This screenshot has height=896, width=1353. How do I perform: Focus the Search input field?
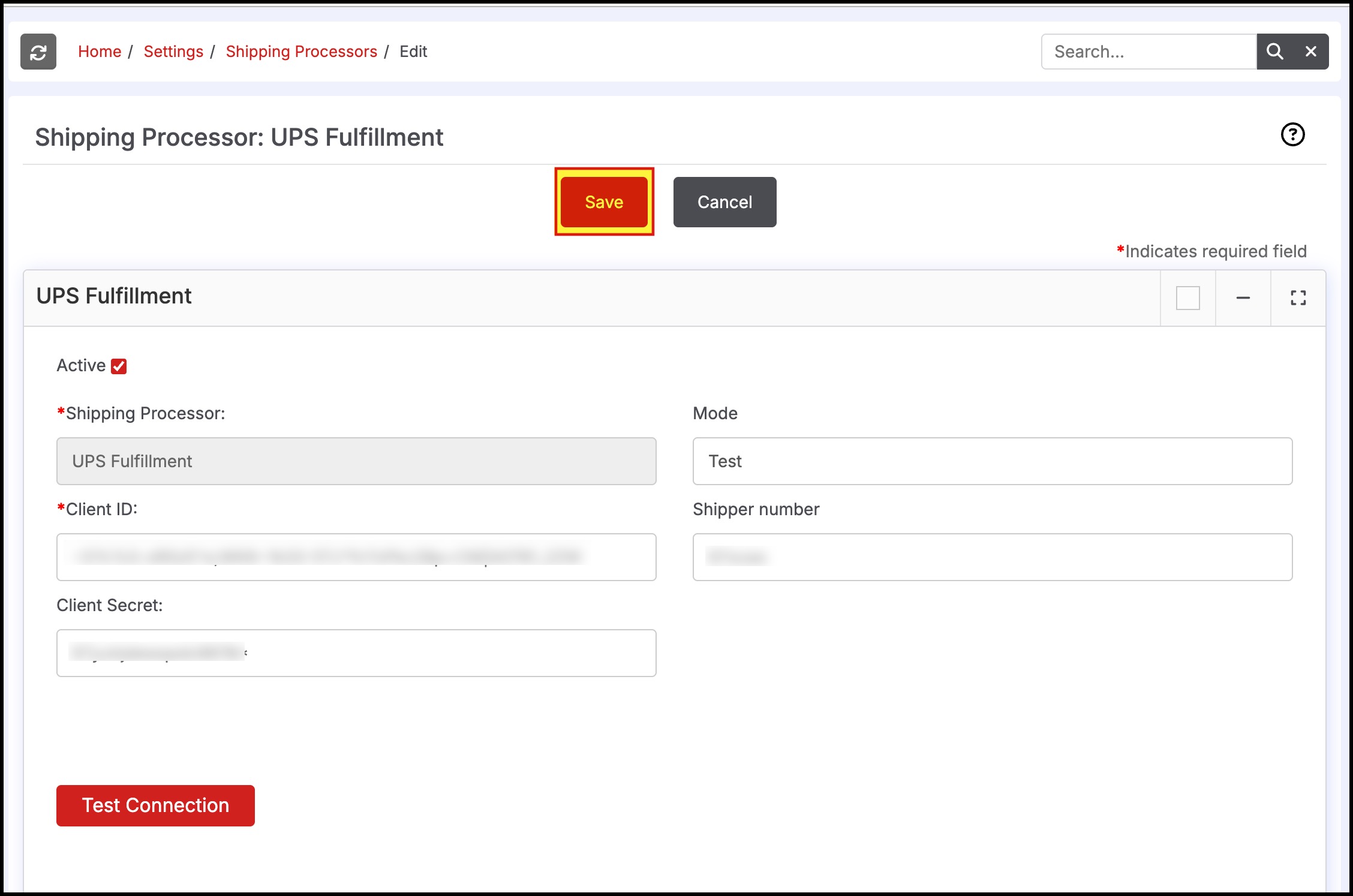coord(1148,52)
